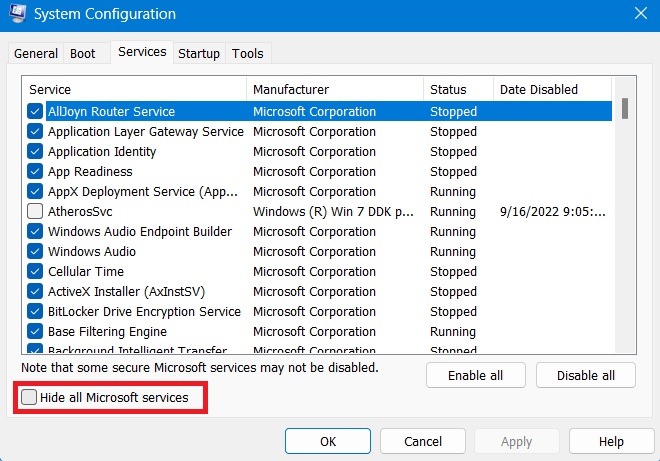The image size is (660, 461).
Task: Open the Tools tab
Action: (x=248, y=53)
